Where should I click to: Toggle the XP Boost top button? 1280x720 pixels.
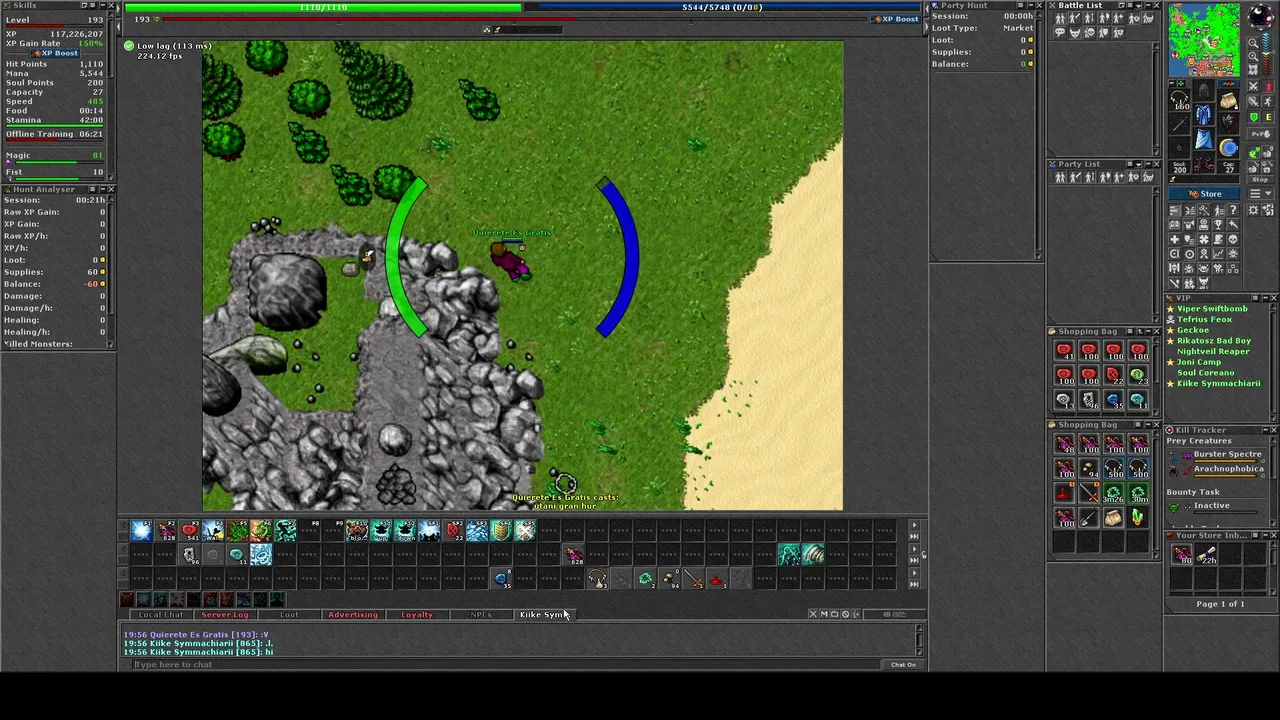[896, 19]
